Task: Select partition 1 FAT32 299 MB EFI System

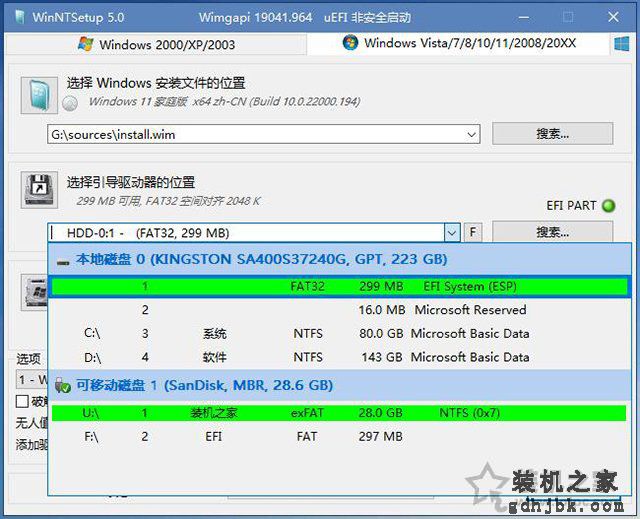Action: click(339, 286)
